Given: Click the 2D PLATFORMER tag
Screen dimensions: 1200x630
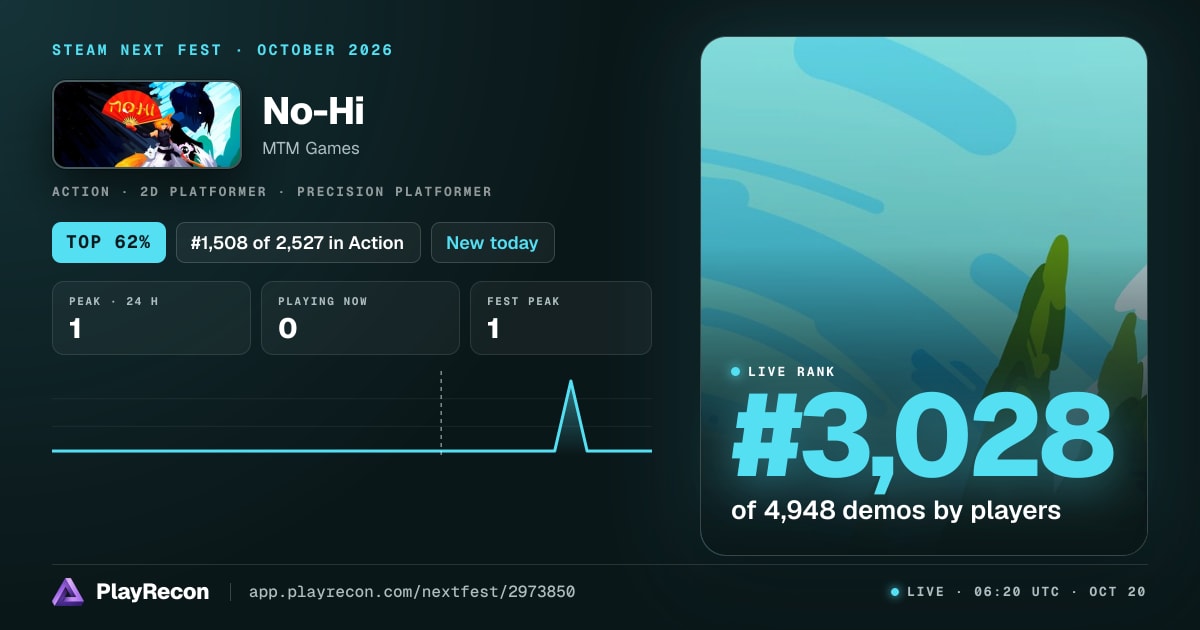Looking at the screenshot, I should pos(205,191).
